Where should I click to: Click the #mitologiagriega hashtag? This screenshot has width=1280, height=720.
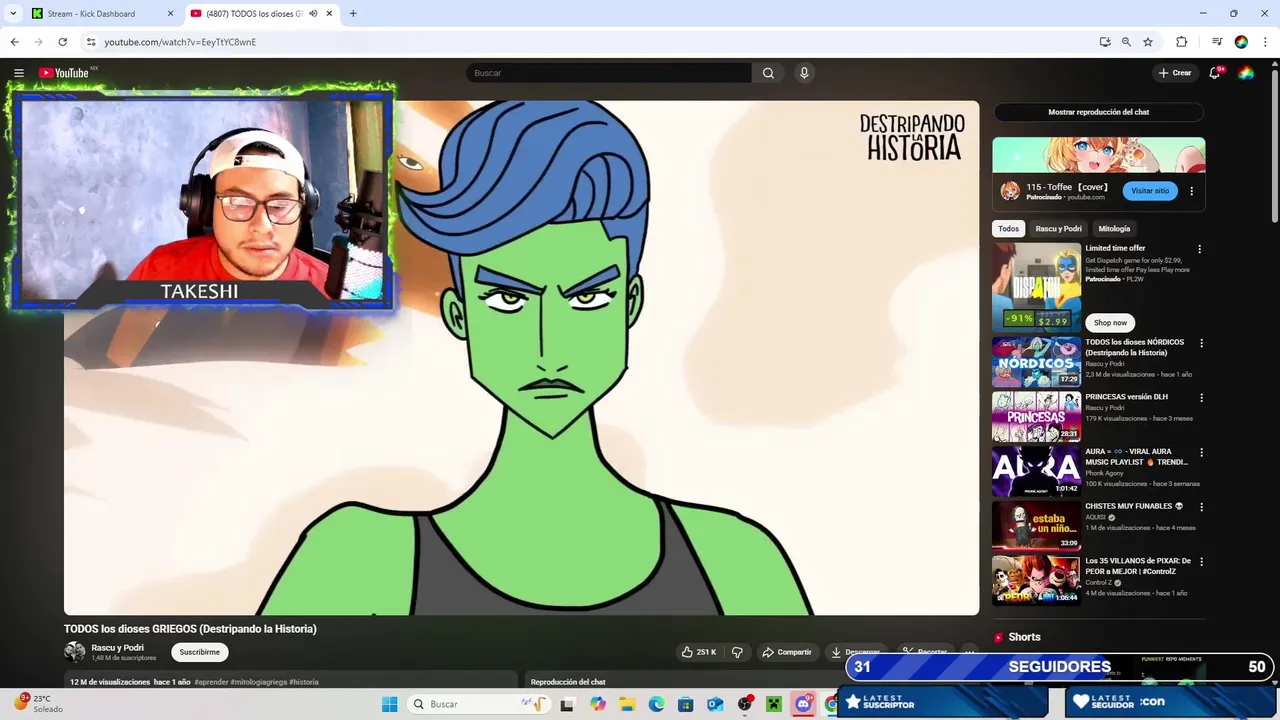coord(258,682)
